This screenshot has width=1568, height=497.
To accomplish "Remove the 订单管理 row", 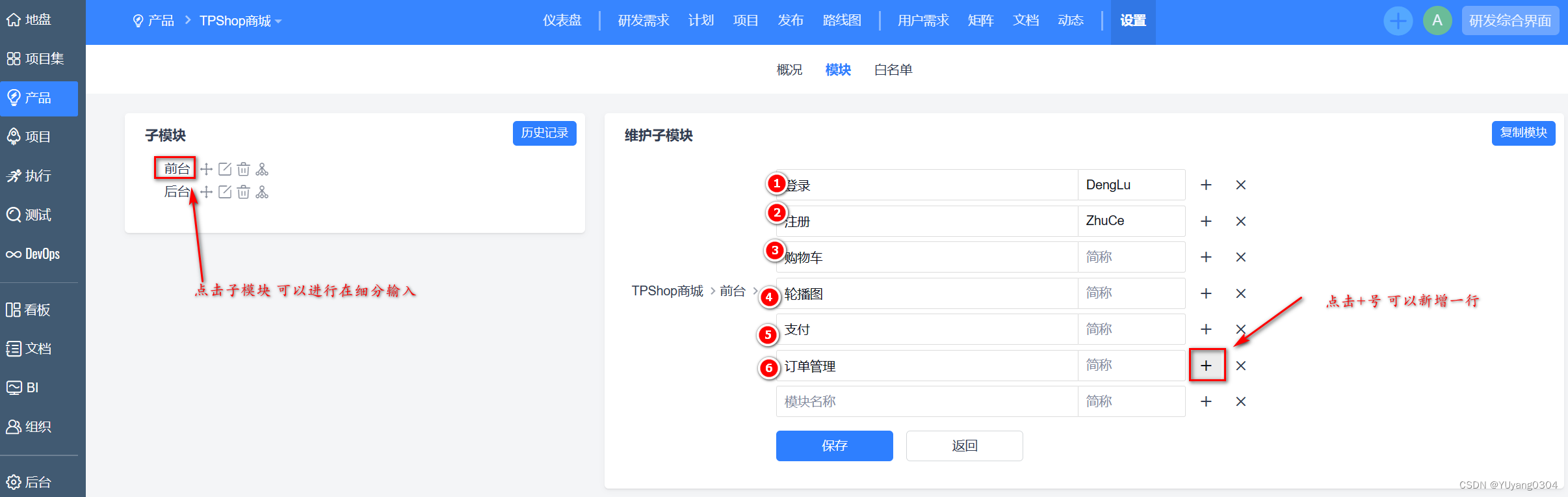I will click(x=1240, y=366).
